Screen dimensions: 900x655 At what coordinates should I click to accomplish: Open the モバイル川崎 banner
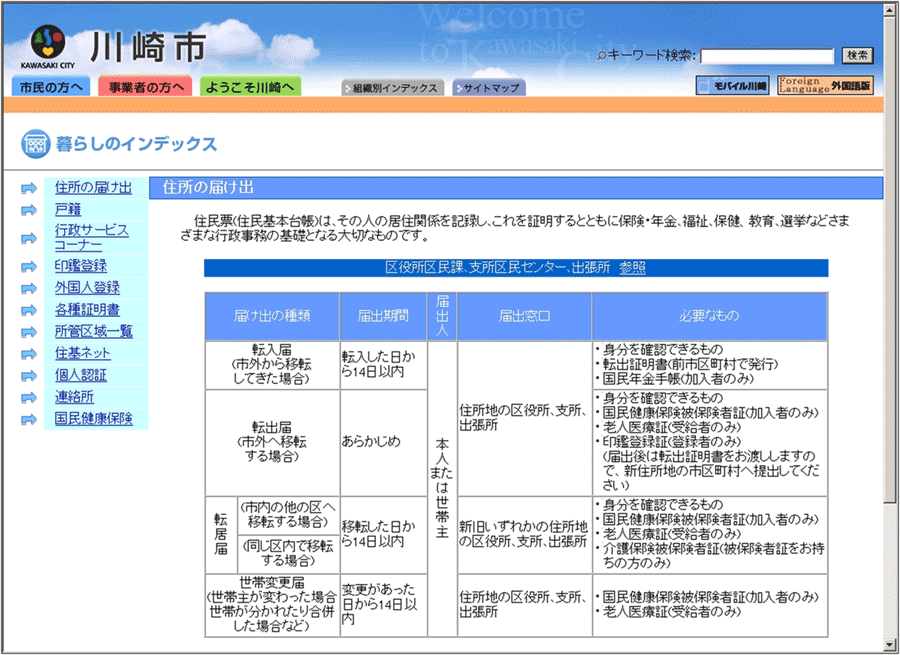click(733, 86)
